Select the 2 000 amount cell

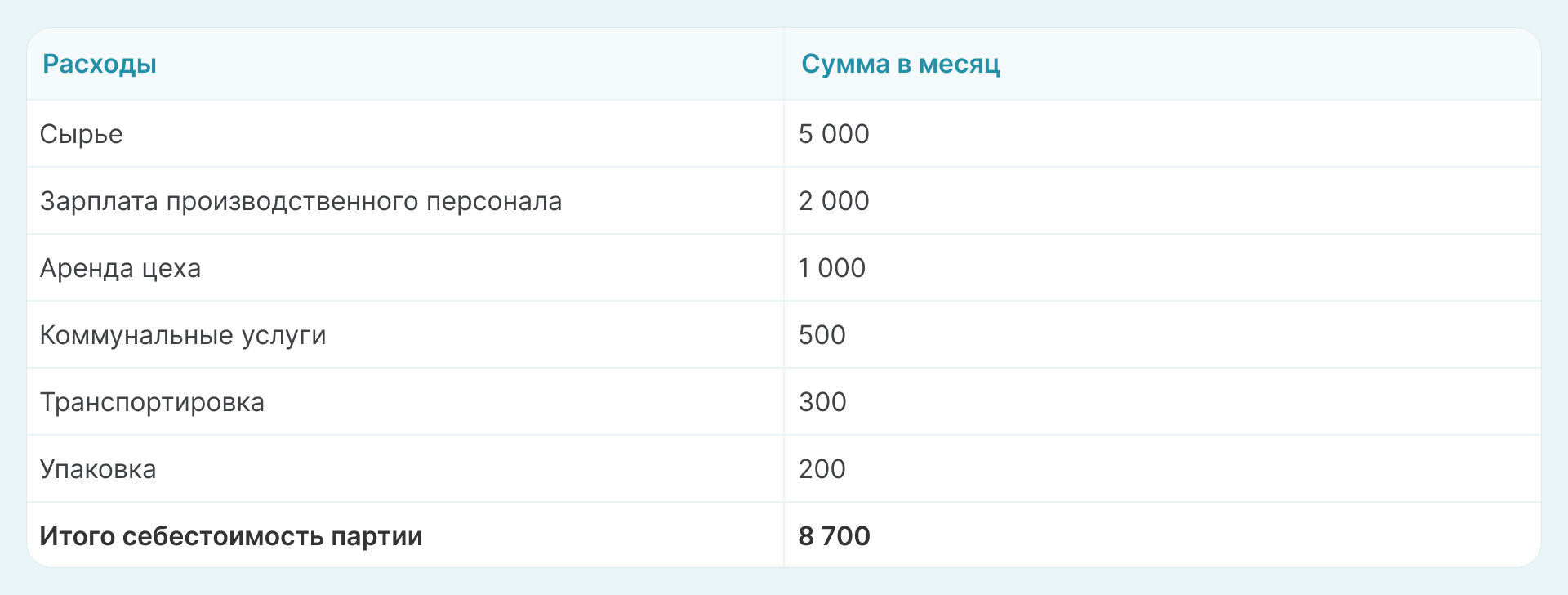(834, 201)
